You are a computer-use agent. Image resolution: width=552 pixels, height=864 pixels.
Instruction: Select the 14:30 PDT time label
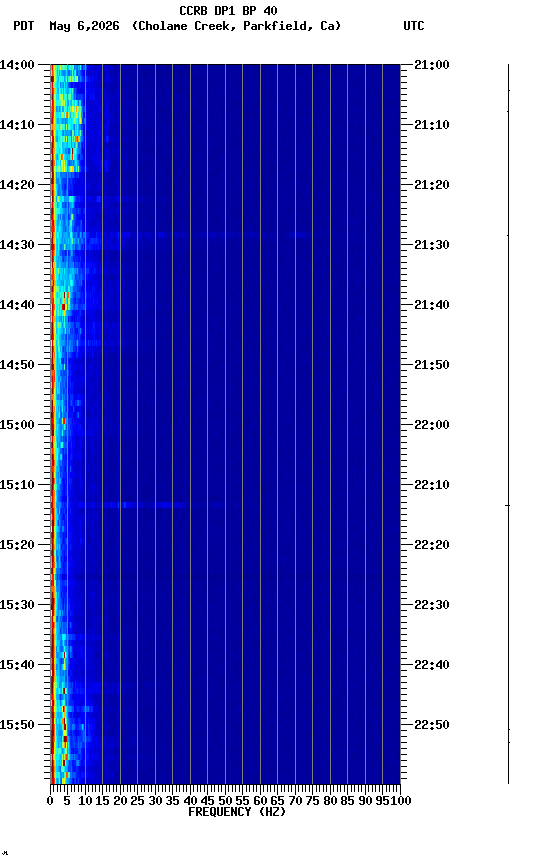click(x=17, y=245)
